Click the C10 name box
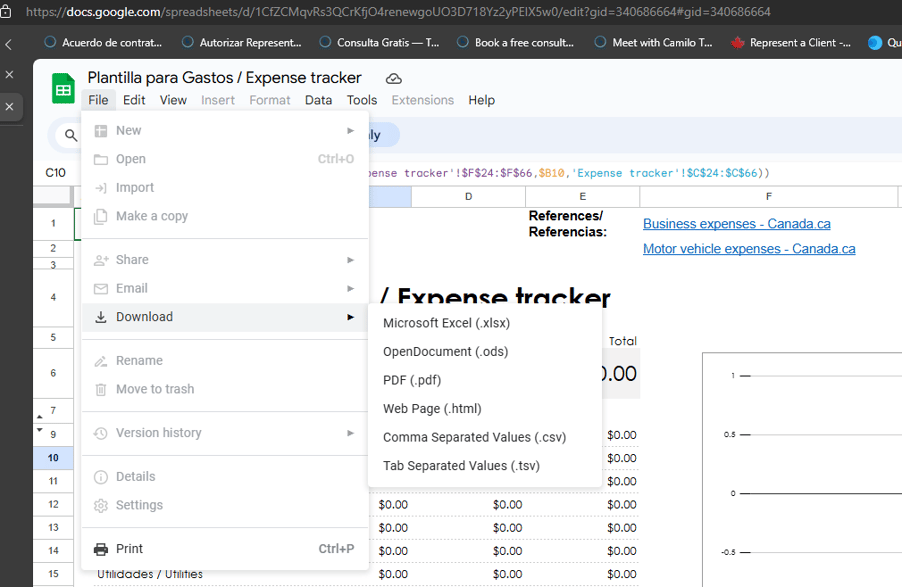Screen dimensions: 902x587 tap(56, 173)
